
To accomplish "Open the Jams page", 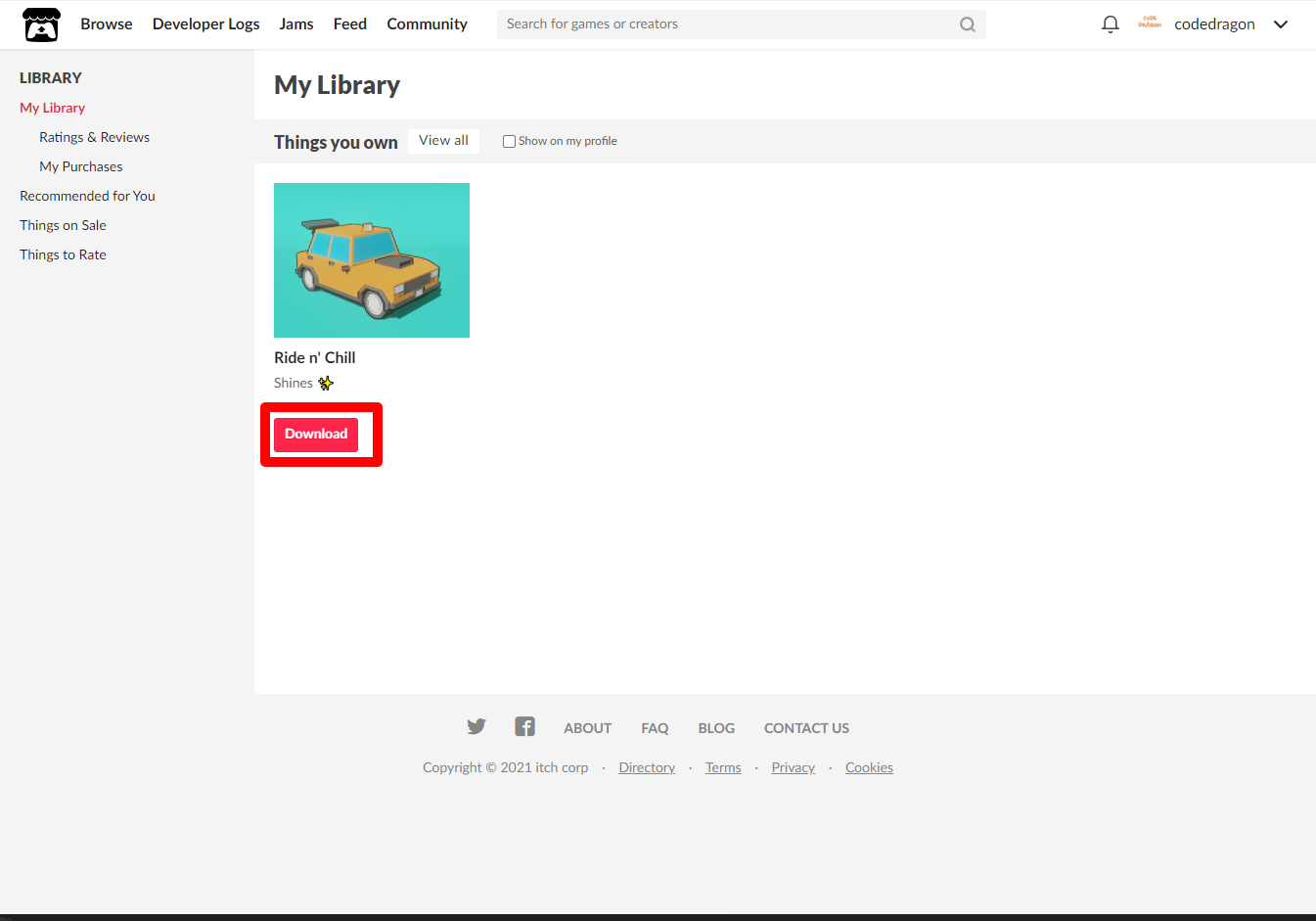I will point(296,23).
